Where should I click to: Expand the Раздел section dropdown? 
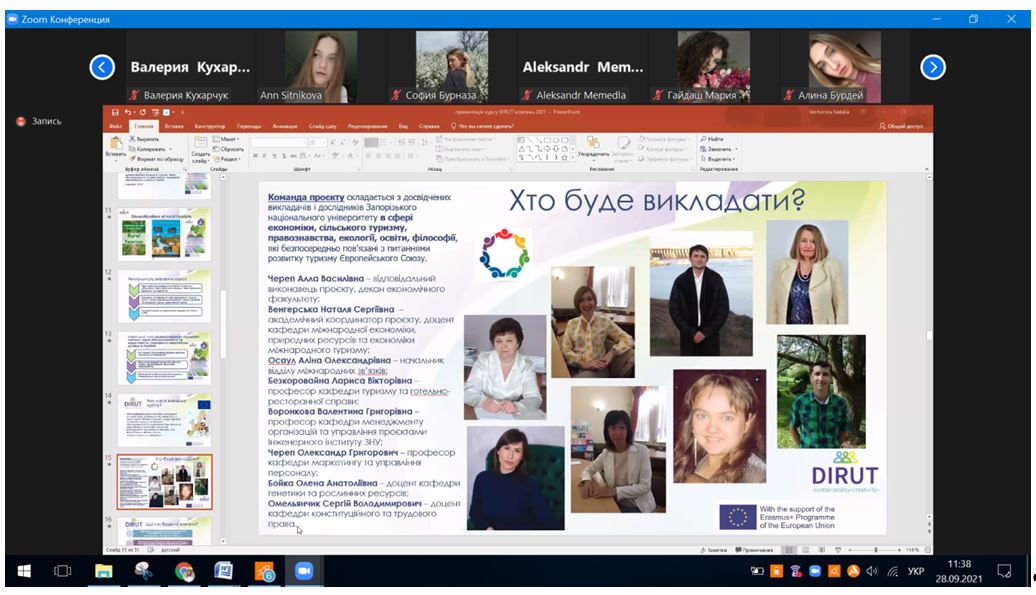227,159
